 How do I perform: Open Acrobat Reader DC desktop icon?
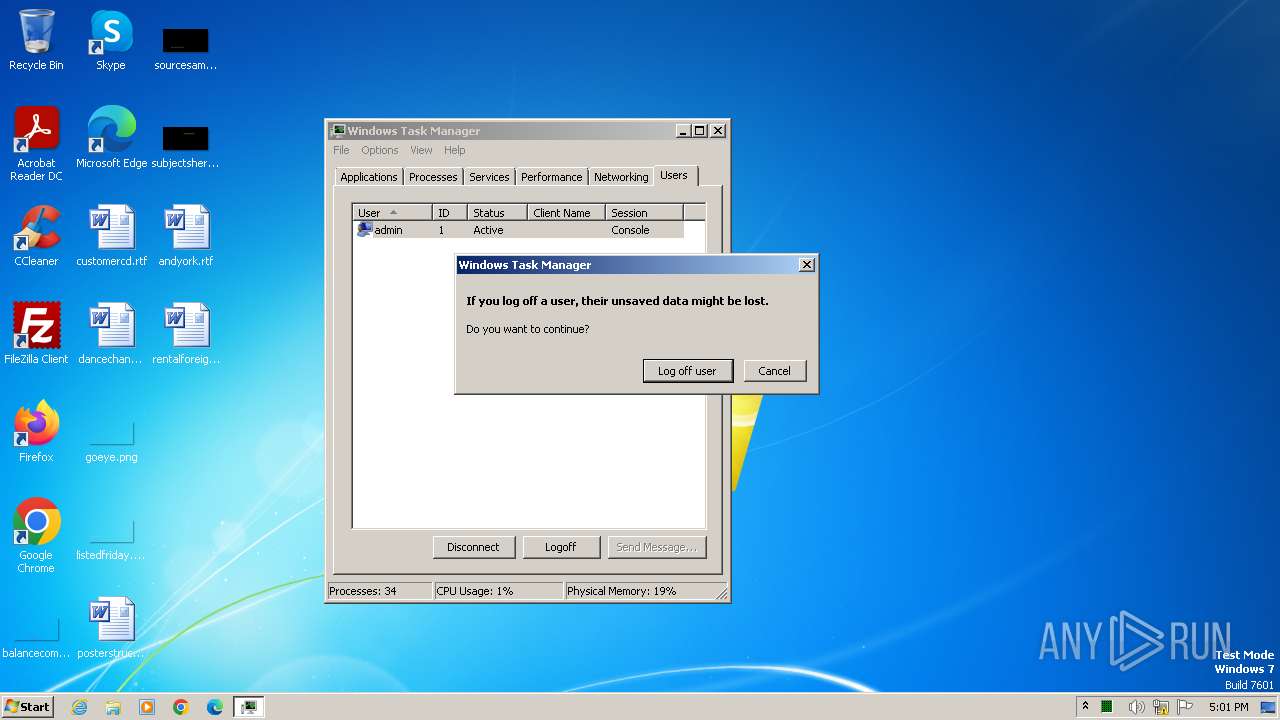coord(36,144)
